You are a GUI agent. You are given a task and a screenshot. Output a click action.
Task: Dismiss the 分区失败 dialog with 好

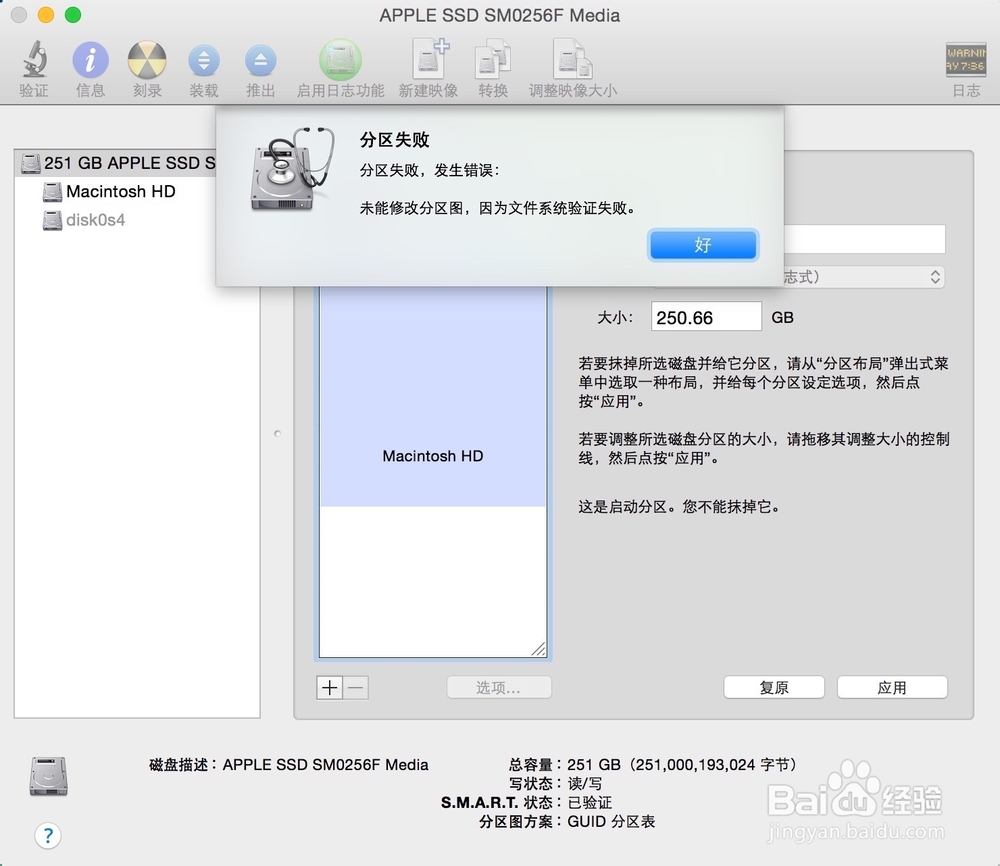tap(703, 244)
